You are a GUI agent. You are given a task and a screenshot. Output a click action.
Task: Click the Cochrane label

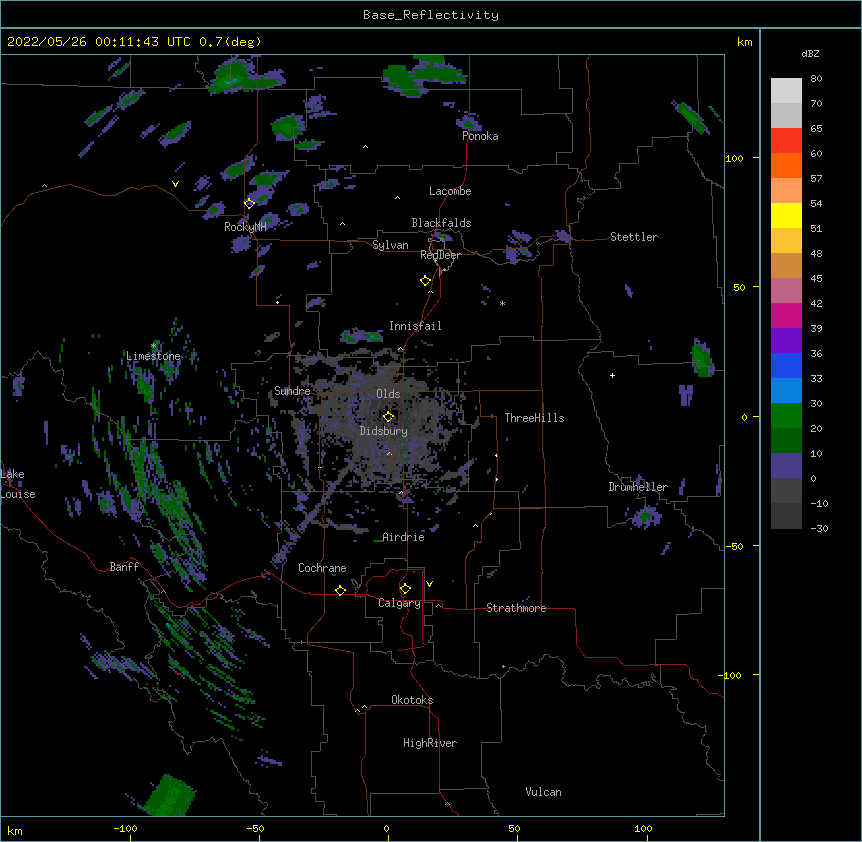click(x=322, y=568)
